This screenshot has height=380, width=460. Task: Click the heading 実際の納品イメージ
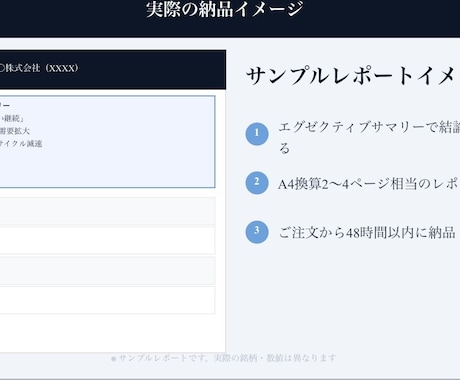point(225,9)
